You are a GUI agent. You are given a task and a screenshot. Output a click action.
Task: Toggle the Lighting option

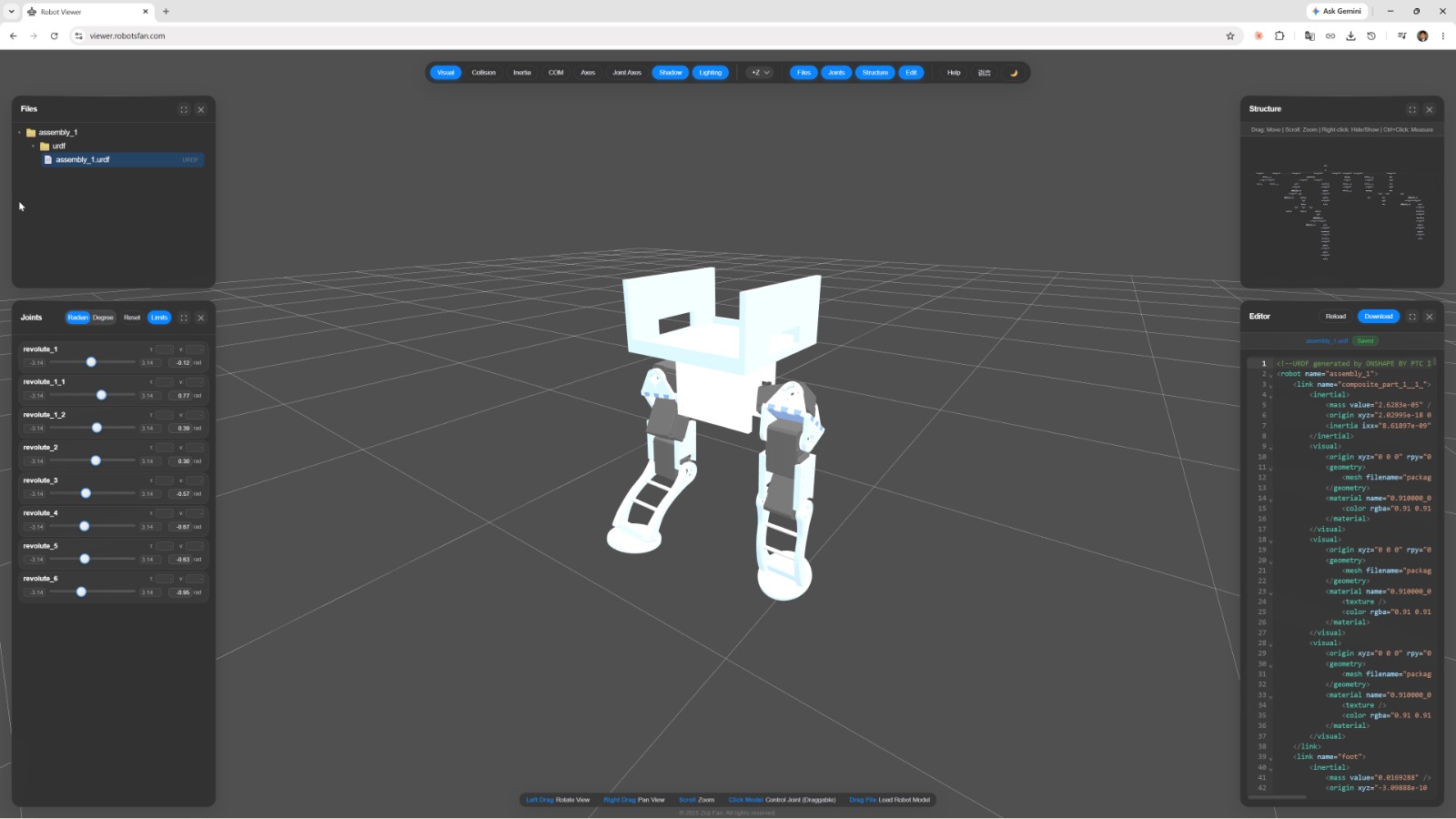(711, 73)
